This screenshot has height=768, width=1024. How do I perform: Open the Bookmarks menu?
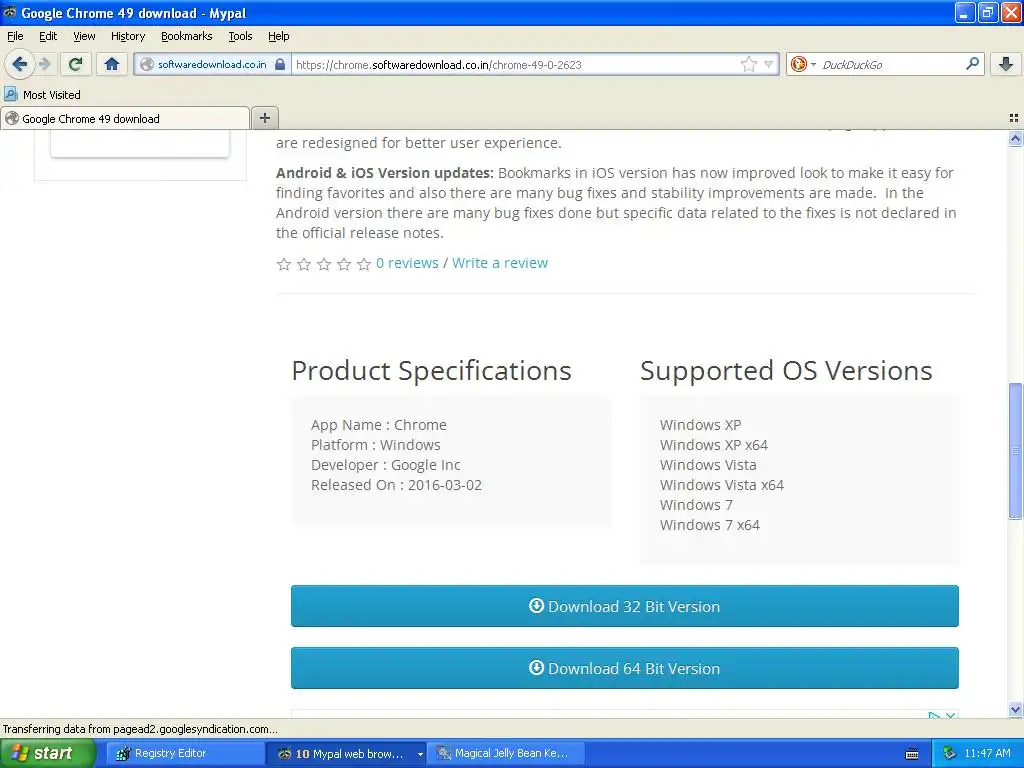(x=187, y=36)
